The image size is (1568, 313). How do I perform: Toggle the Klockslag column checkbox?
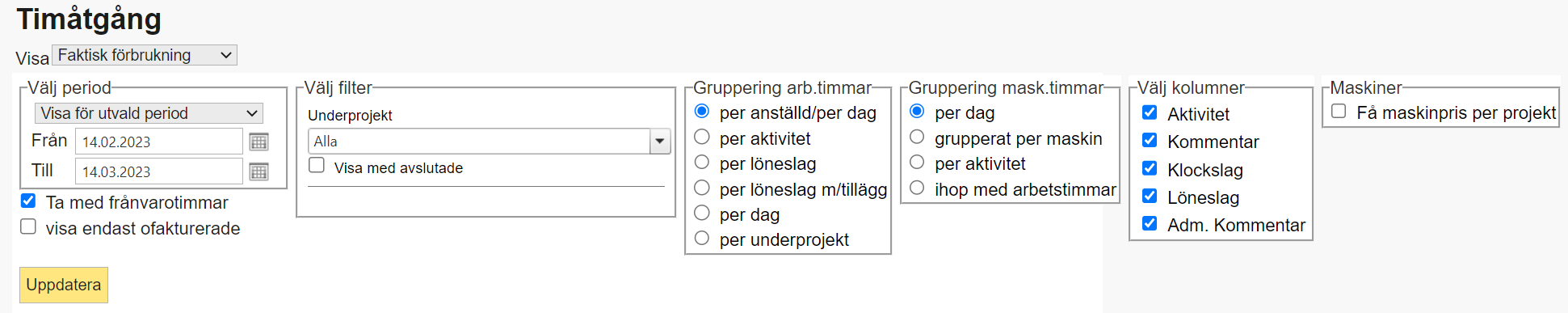click(1150, 168)
